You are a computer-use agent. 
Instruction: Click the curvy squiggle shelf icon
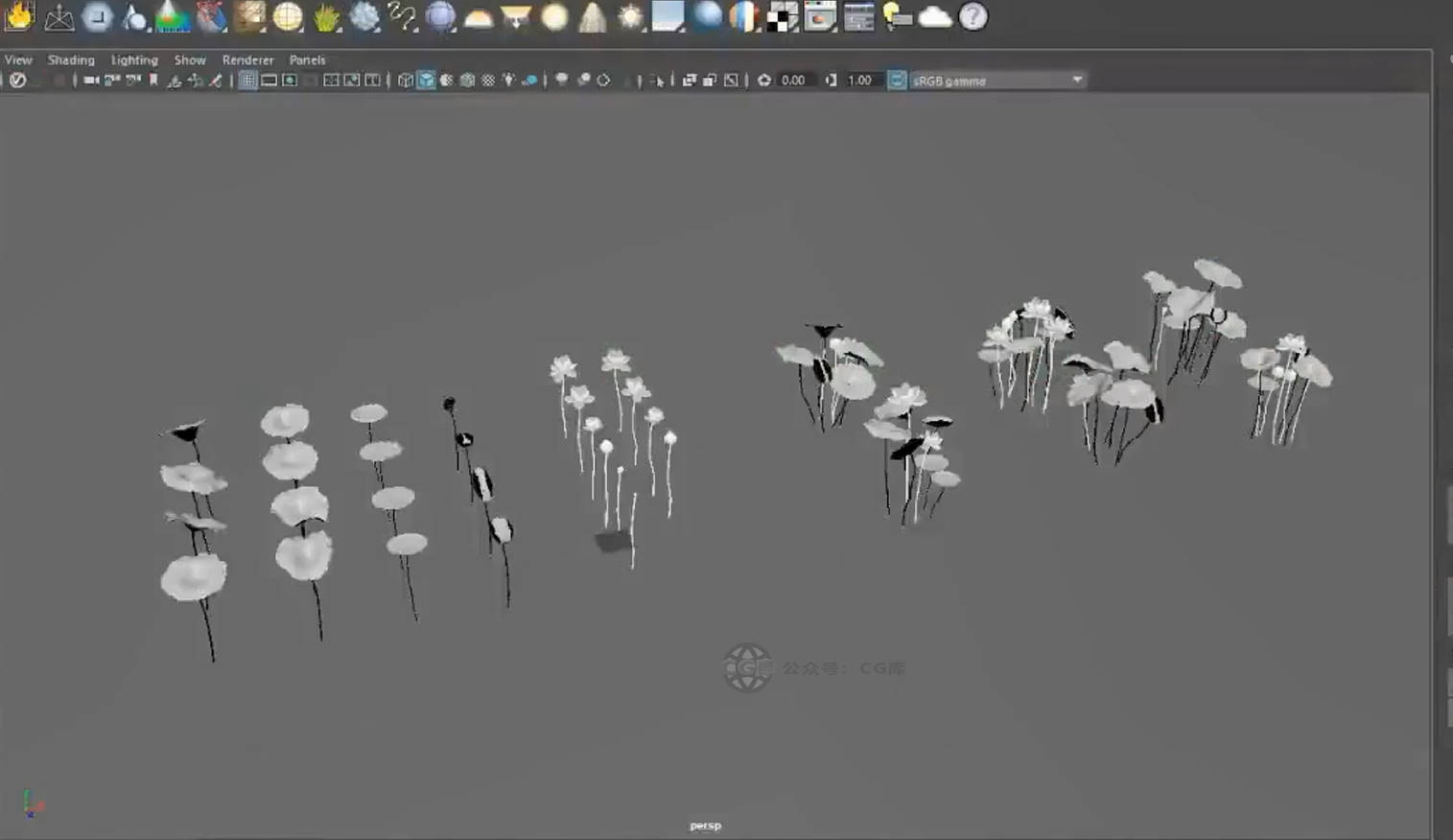click(402, 17)
